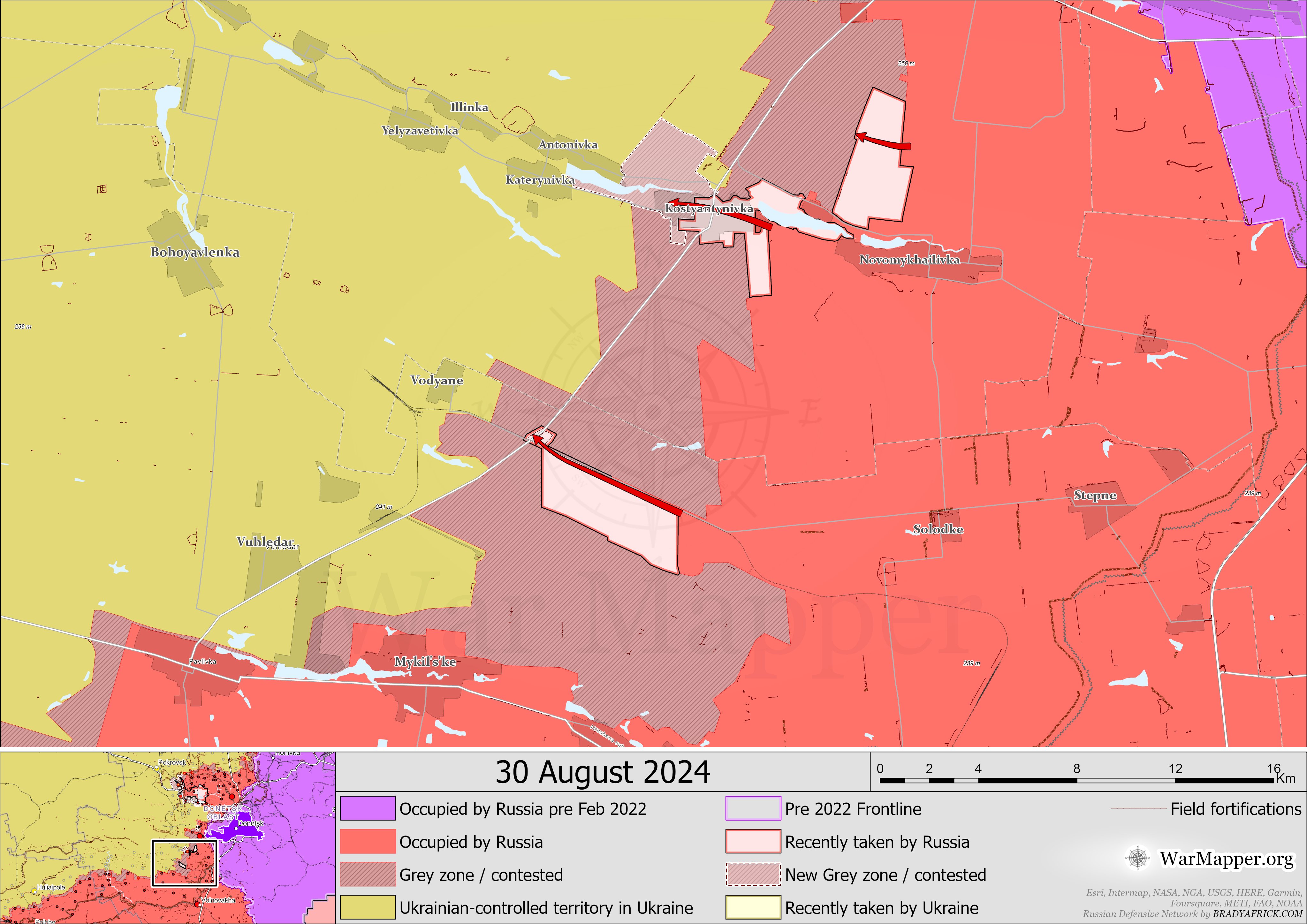Click the Recently taken by Russia swatch
Image resolution: width=1307 pixels, height=924 pixels.
point(753,841)
